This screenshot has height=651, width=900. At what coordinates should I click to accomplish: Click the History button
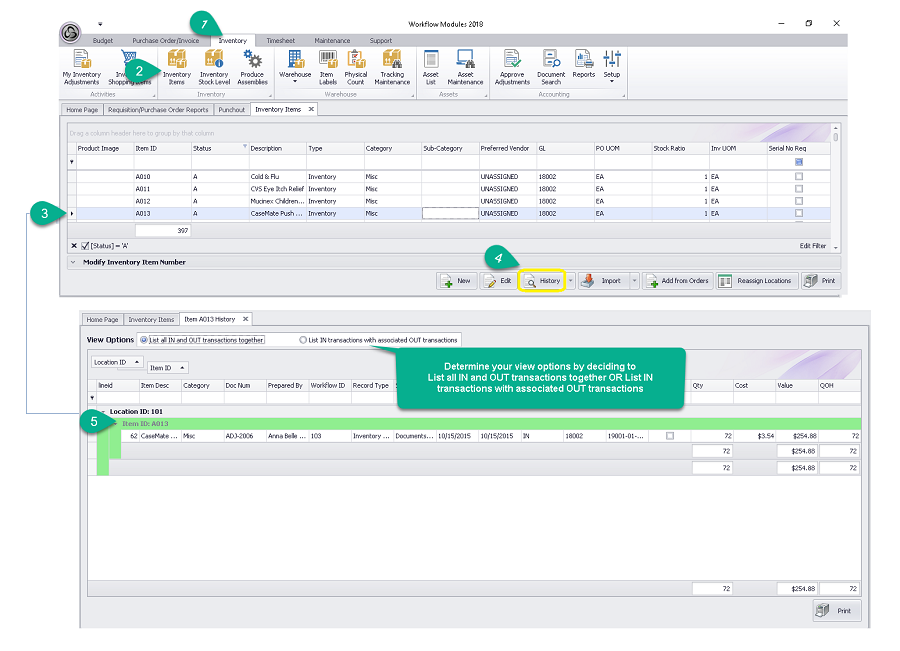point(542,281)
